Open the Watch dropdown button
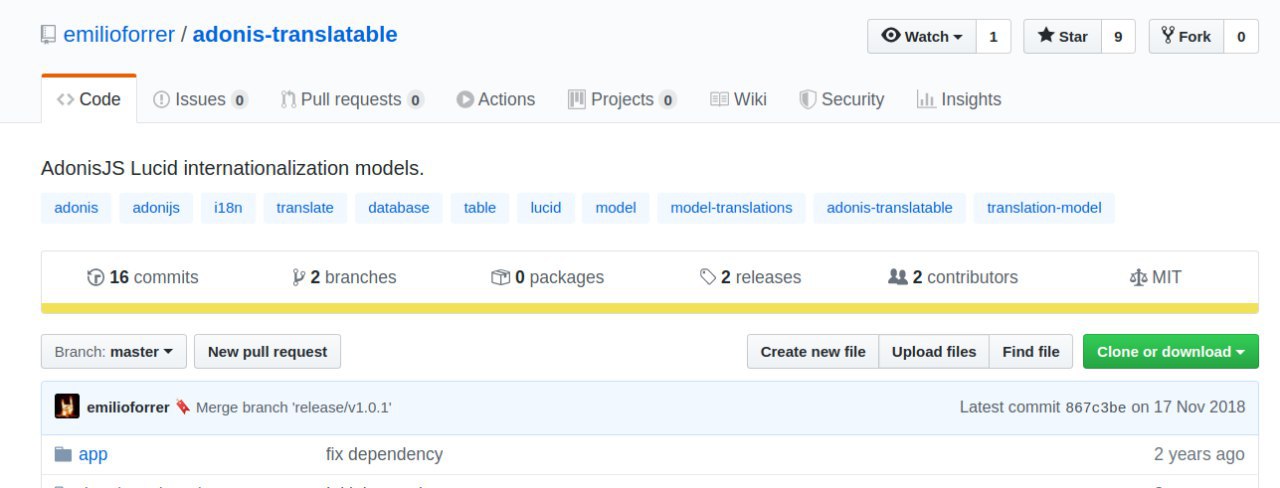Screen dimensions: 1280x488 pyautogui.click(x=921, y=36)
